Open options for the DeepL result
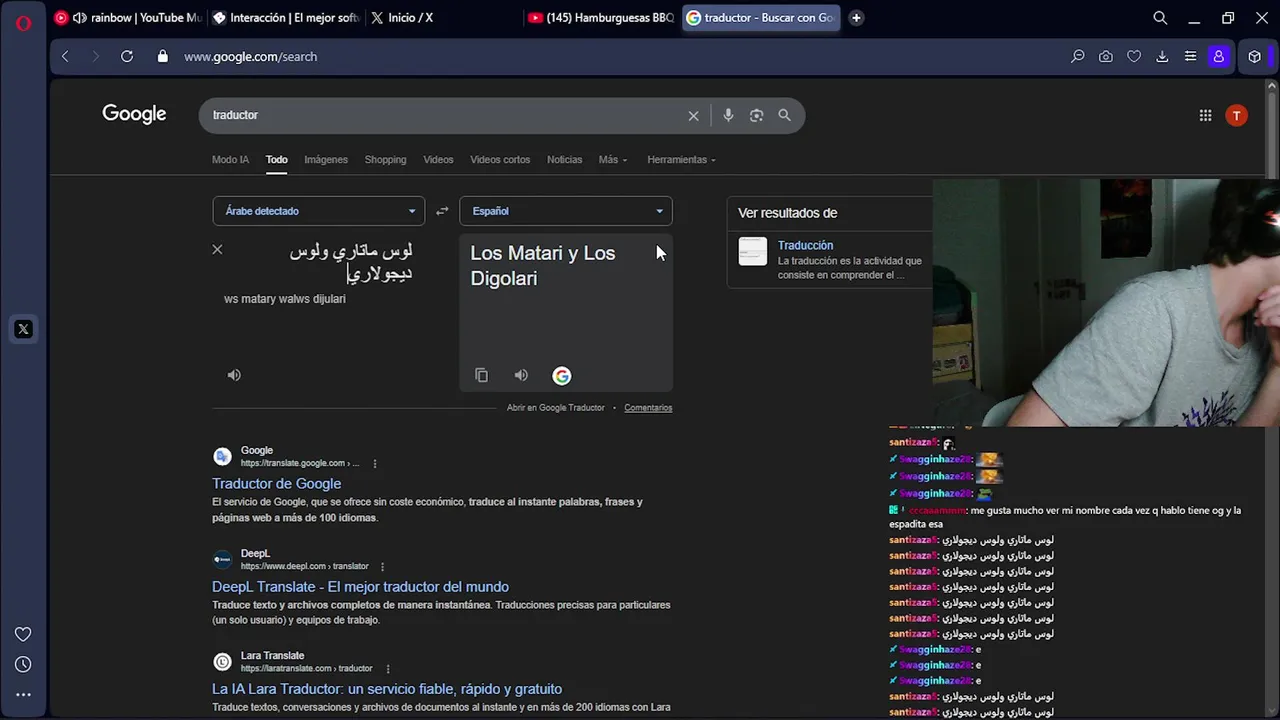This screenshot has width=1280, height=720. (382, 567)
